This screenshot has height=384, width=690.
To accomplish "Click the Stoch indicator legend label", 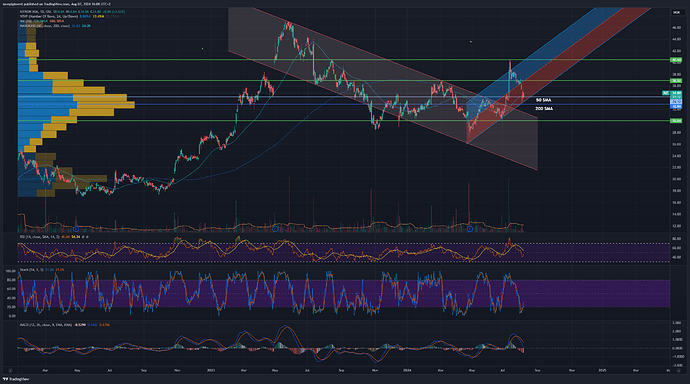I will point(31,270).
